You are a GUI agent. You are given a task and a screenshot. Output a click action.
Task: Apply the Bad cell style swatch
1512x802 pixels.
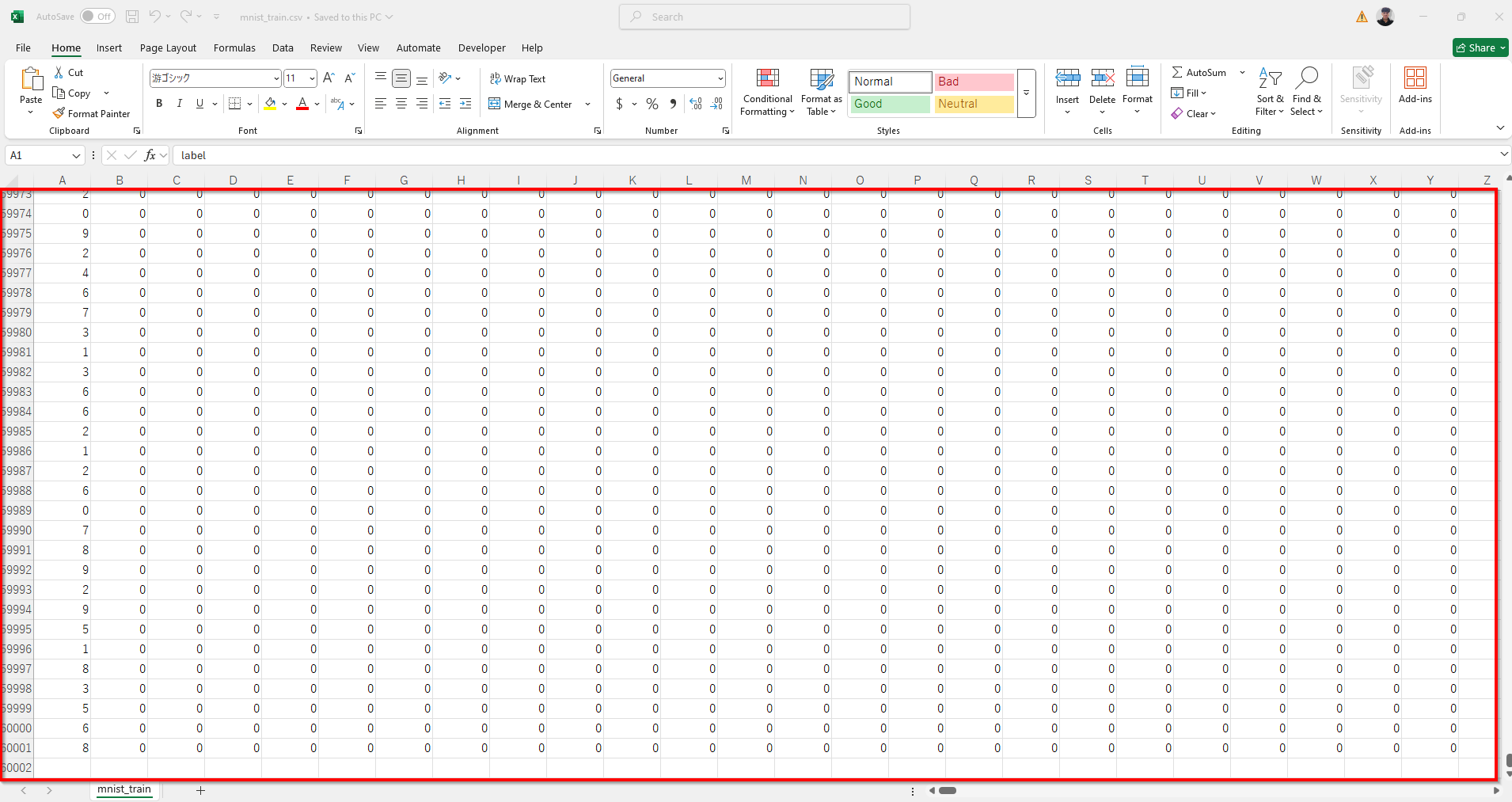tap(974, 82)
